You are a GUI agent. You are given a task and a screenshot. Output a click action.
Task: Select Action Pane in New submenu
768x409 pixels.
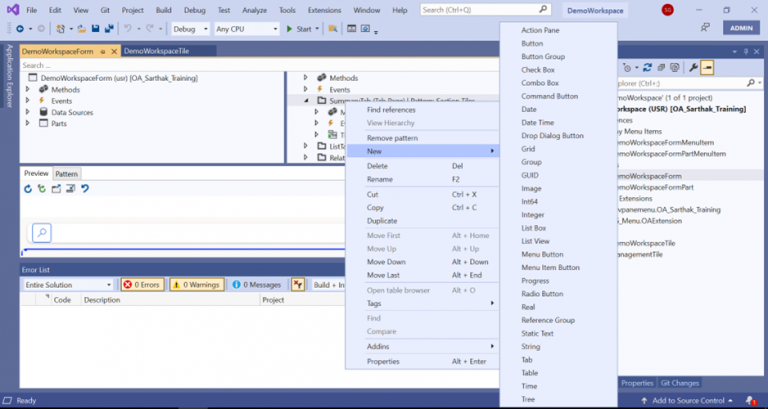[x=540, y=30]
